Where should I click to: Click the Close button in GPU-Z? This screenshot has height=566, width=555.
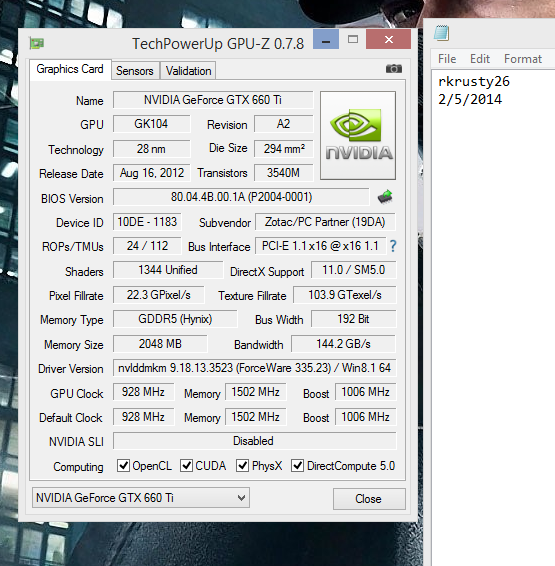coord(369,499)
